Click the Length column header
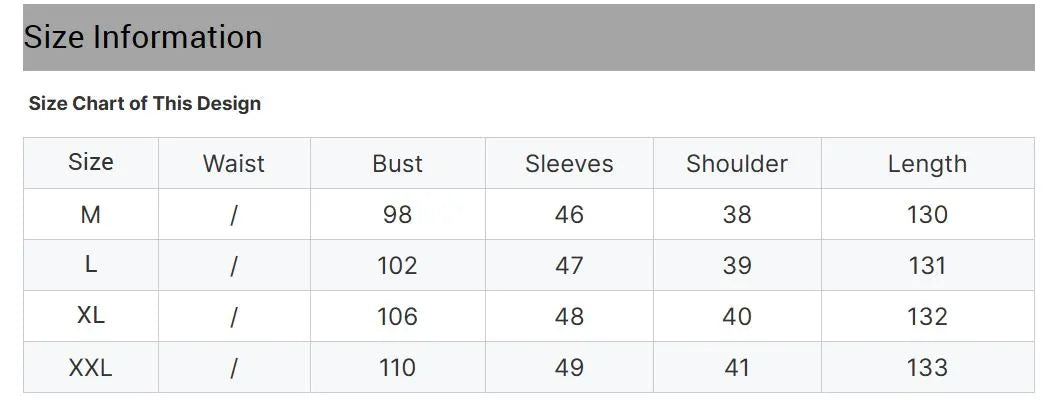The height and width of the screenshot is (400, 1047). (927, 164)
